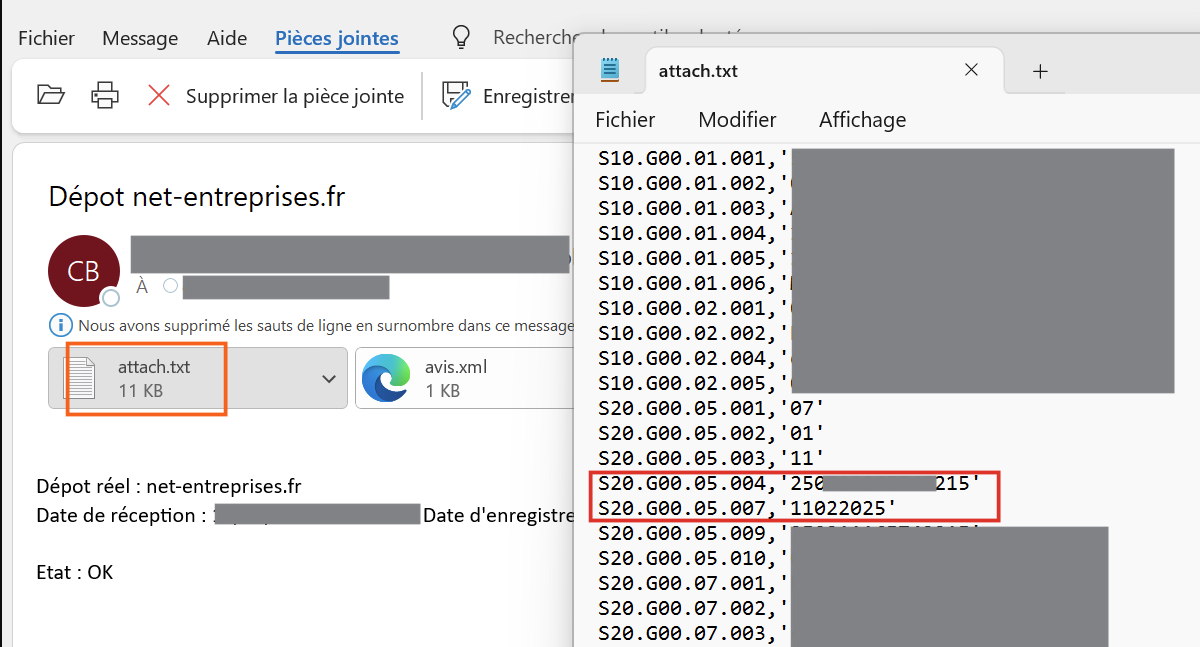Click the red X delete attachment icon

(x=159, y=96)
